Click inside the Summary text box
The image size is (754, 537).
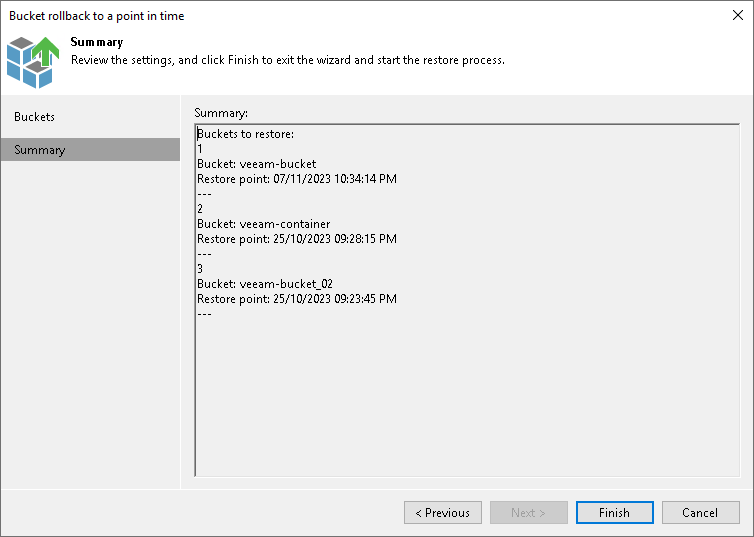(x=467, y=300)
